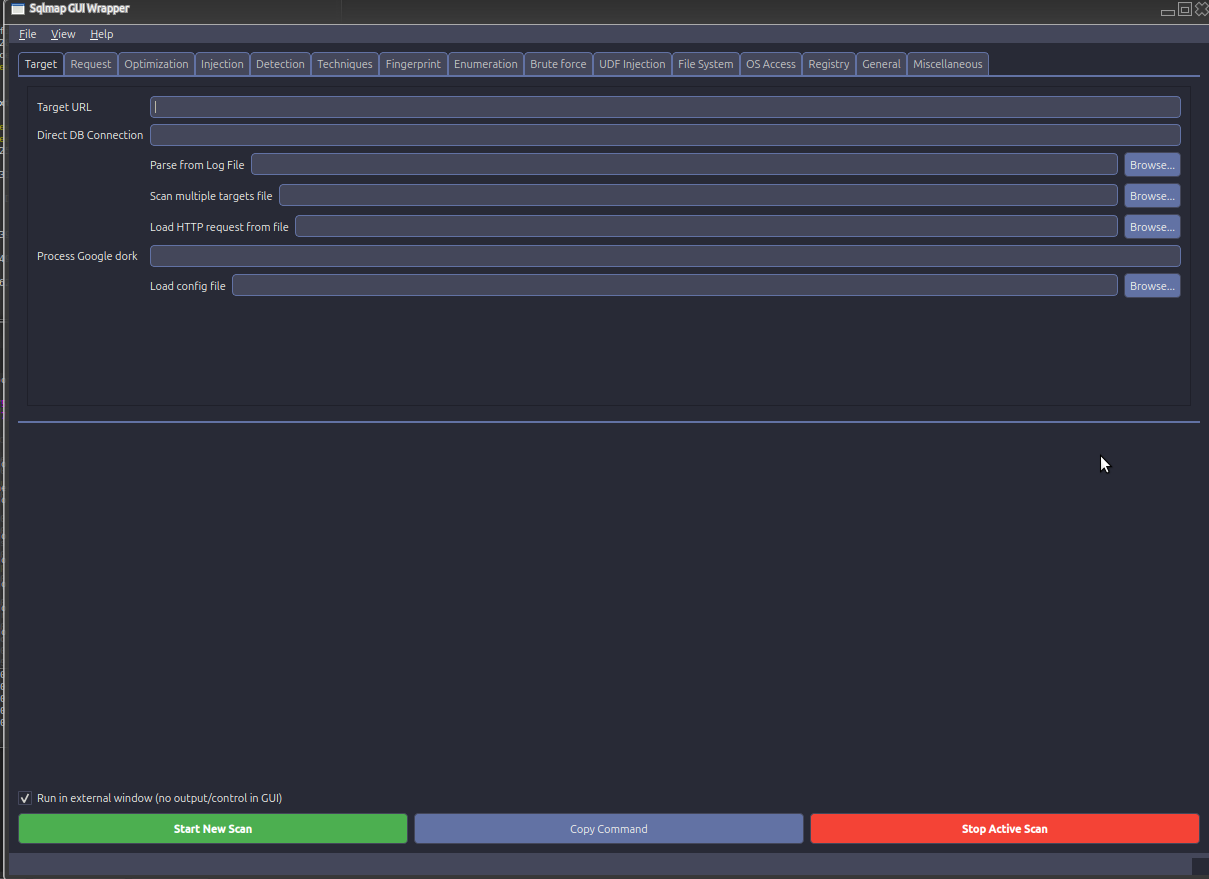Image resolution: width=1209 pixels, height=879 pixels.
Task: Click the Process Google dork field
Action: [665, 256]
